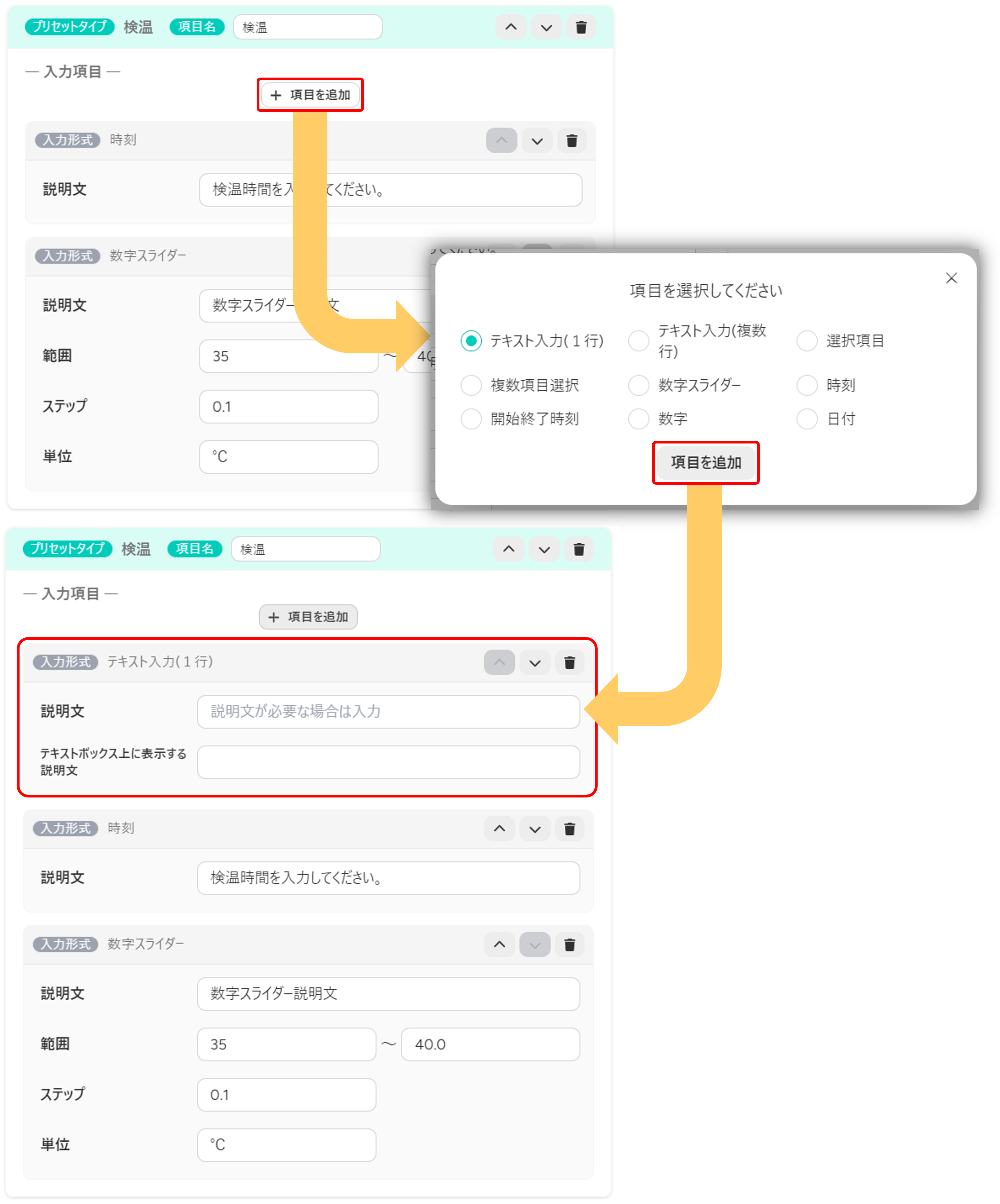Delete the 検温 preset in top panel

(x=581, y=27)
